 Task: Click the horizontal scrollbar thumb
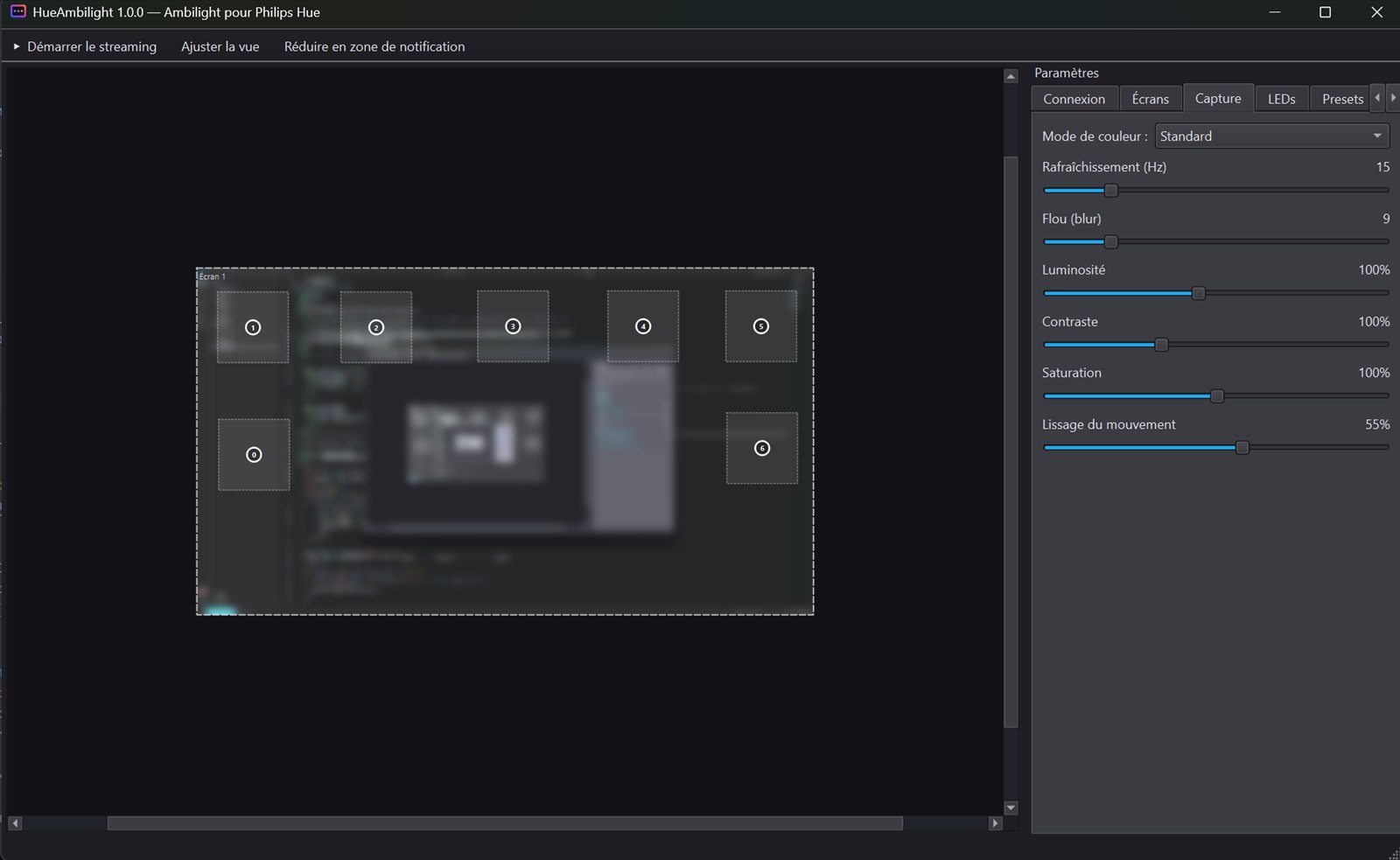tap(505, 823)
